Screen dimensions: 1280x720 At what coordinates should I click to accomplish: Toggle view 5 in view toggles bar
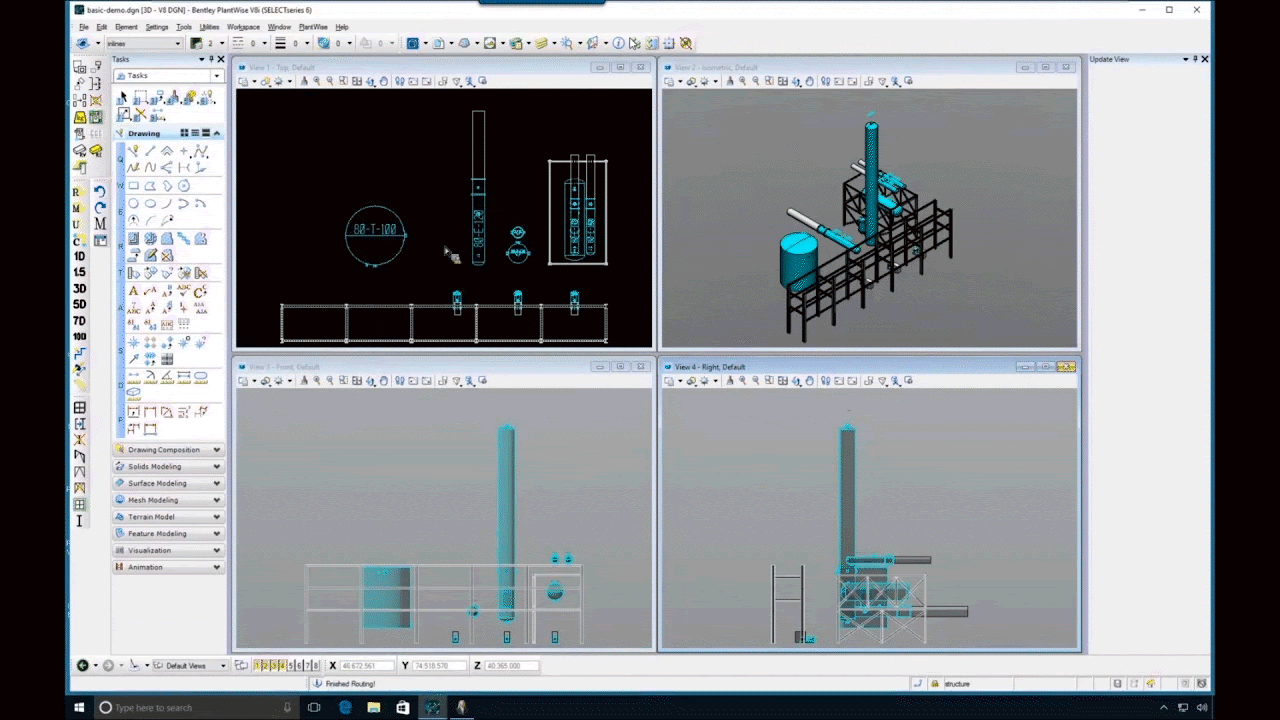(x=291, y=666)
